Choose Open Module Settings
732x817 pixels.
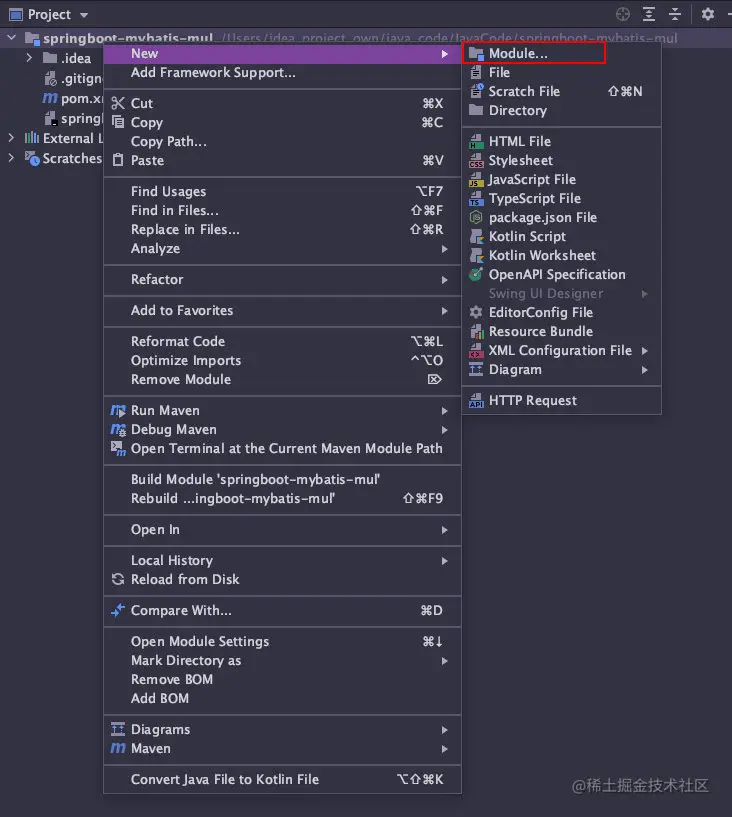tap(282, 641)
